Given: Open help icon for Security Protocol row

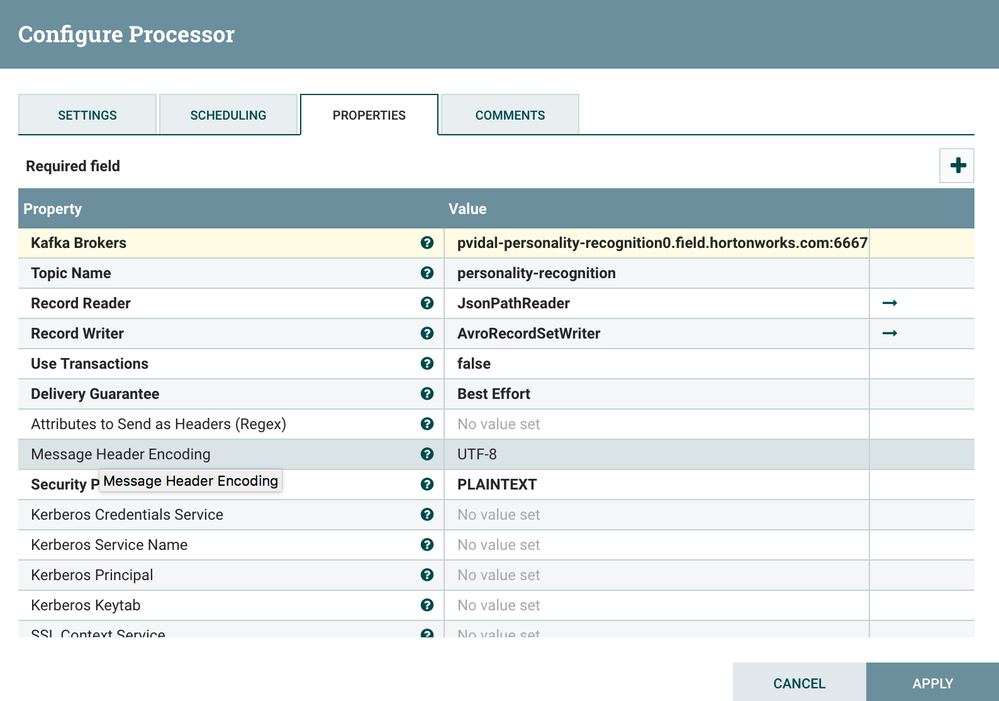Looking at the screenshot, I should [427, 484].
